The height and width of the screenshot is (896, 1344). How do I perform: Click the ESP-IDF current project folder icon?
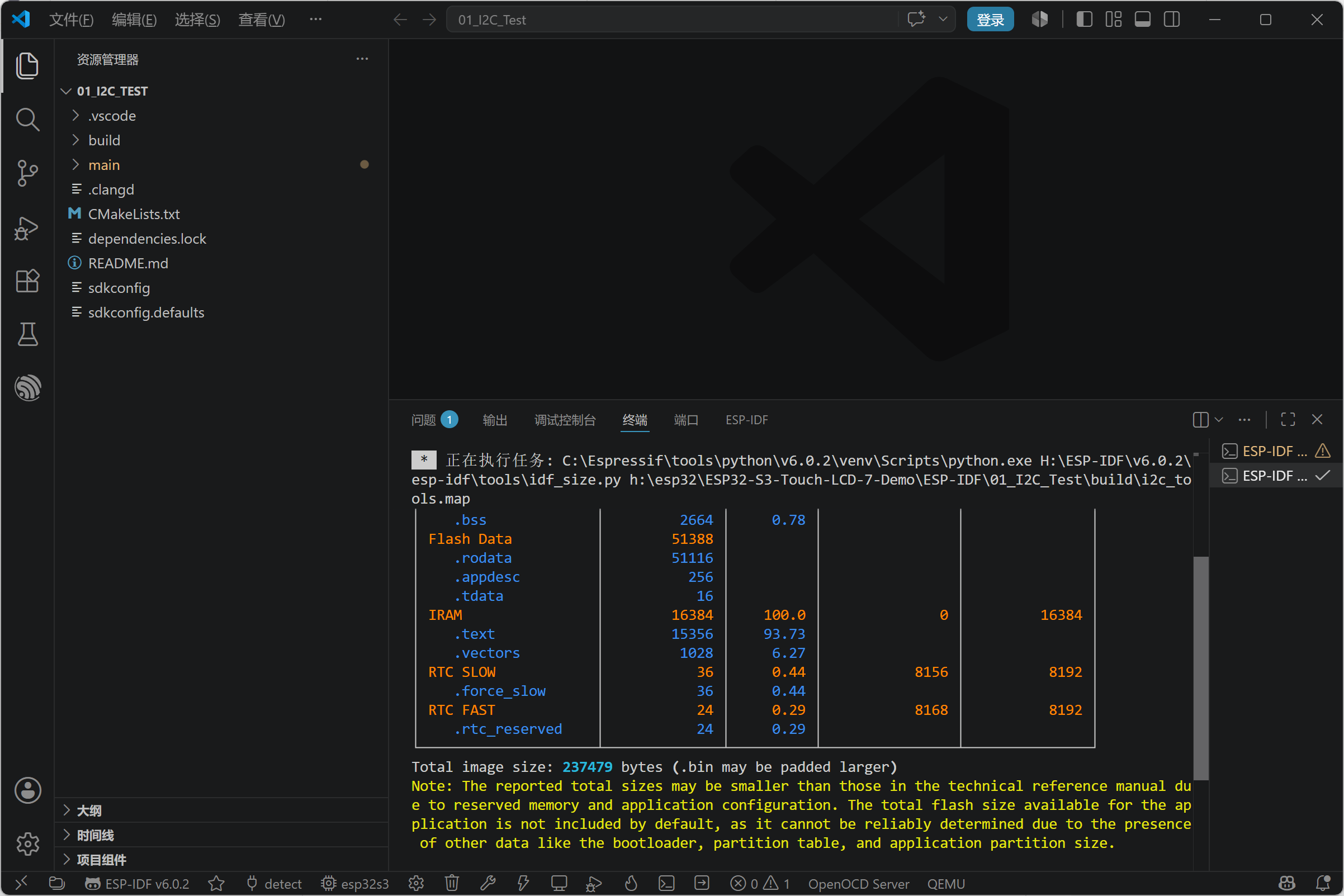pyautogui.click(x=56, y=884)
